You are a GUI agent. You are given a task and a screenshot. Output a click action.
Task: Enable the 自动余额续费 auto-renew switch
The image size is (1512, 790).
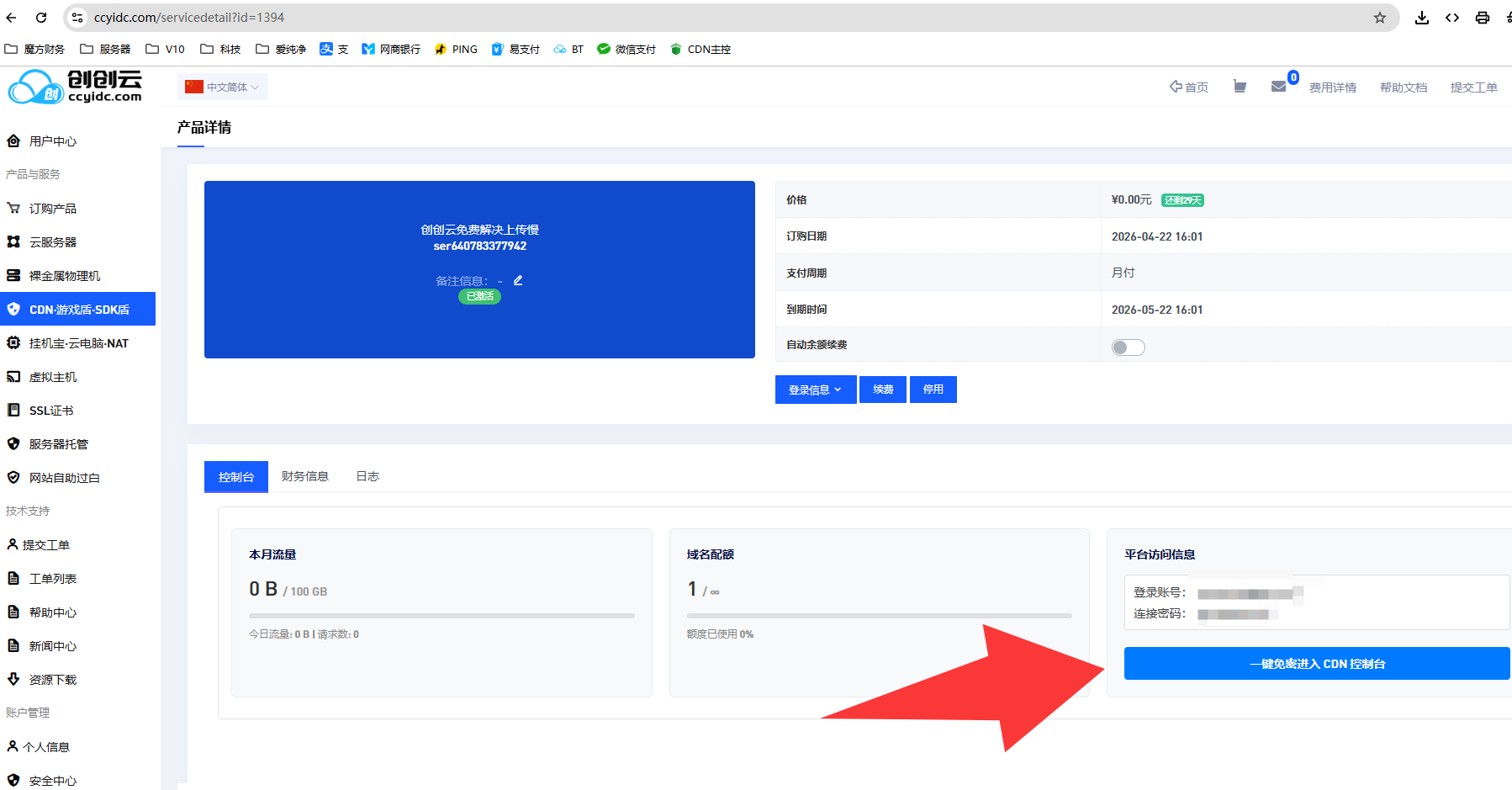[x=1128, y=347]
